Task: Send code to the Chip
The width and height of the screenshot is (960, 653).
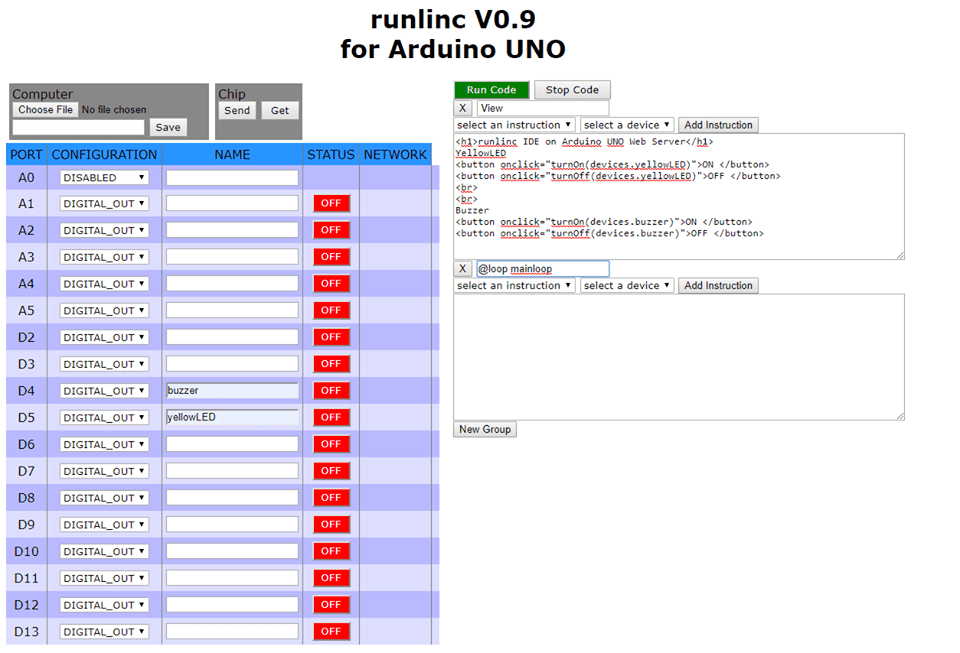Action: coord(237,111)
